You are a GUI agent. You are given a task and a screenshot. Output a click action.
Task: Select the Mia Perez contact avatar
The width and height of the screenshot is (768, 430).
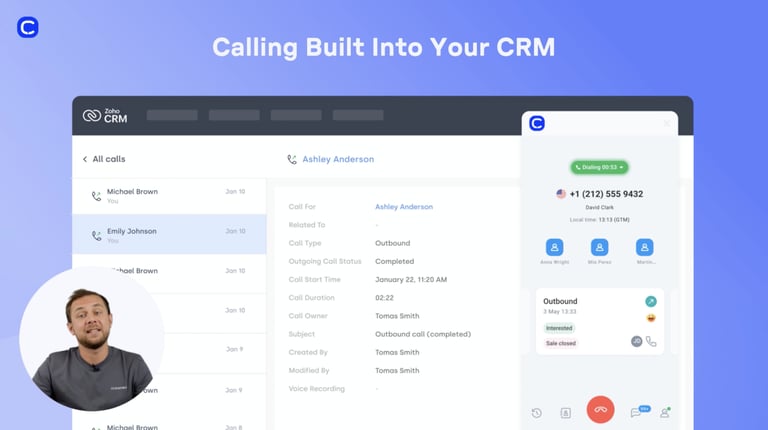point(600,247)
